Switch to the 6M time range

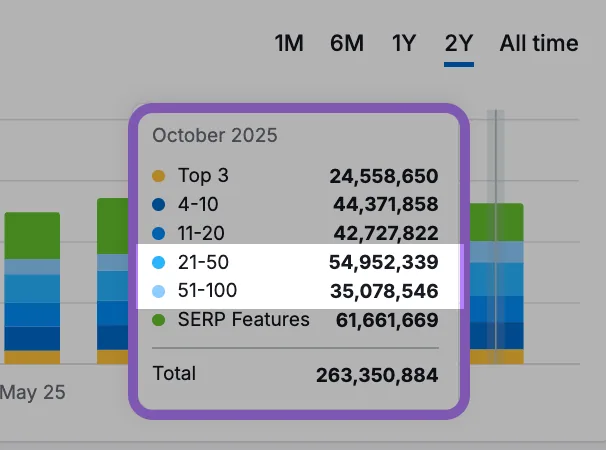[347, 43]
